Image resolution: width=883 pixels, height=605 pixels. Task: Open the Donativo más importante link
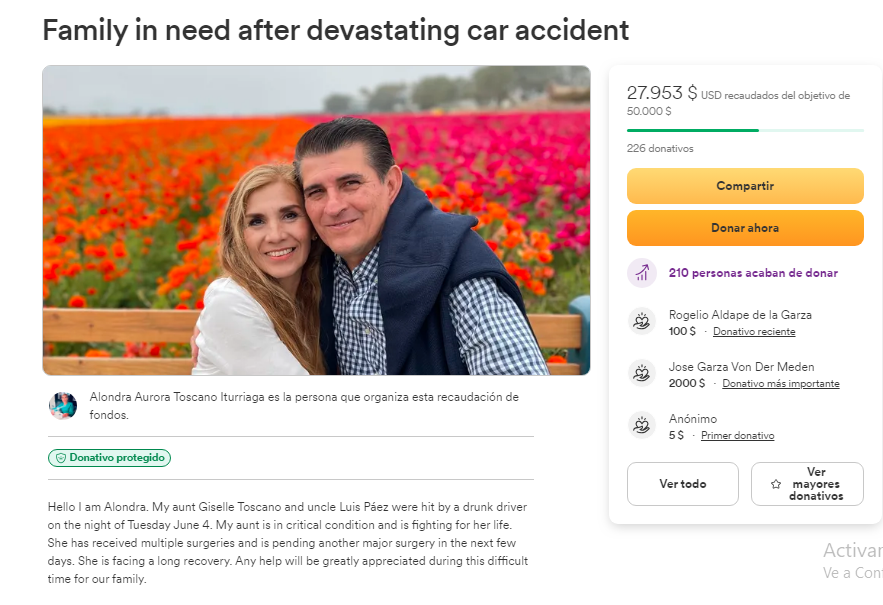[780, 383]
